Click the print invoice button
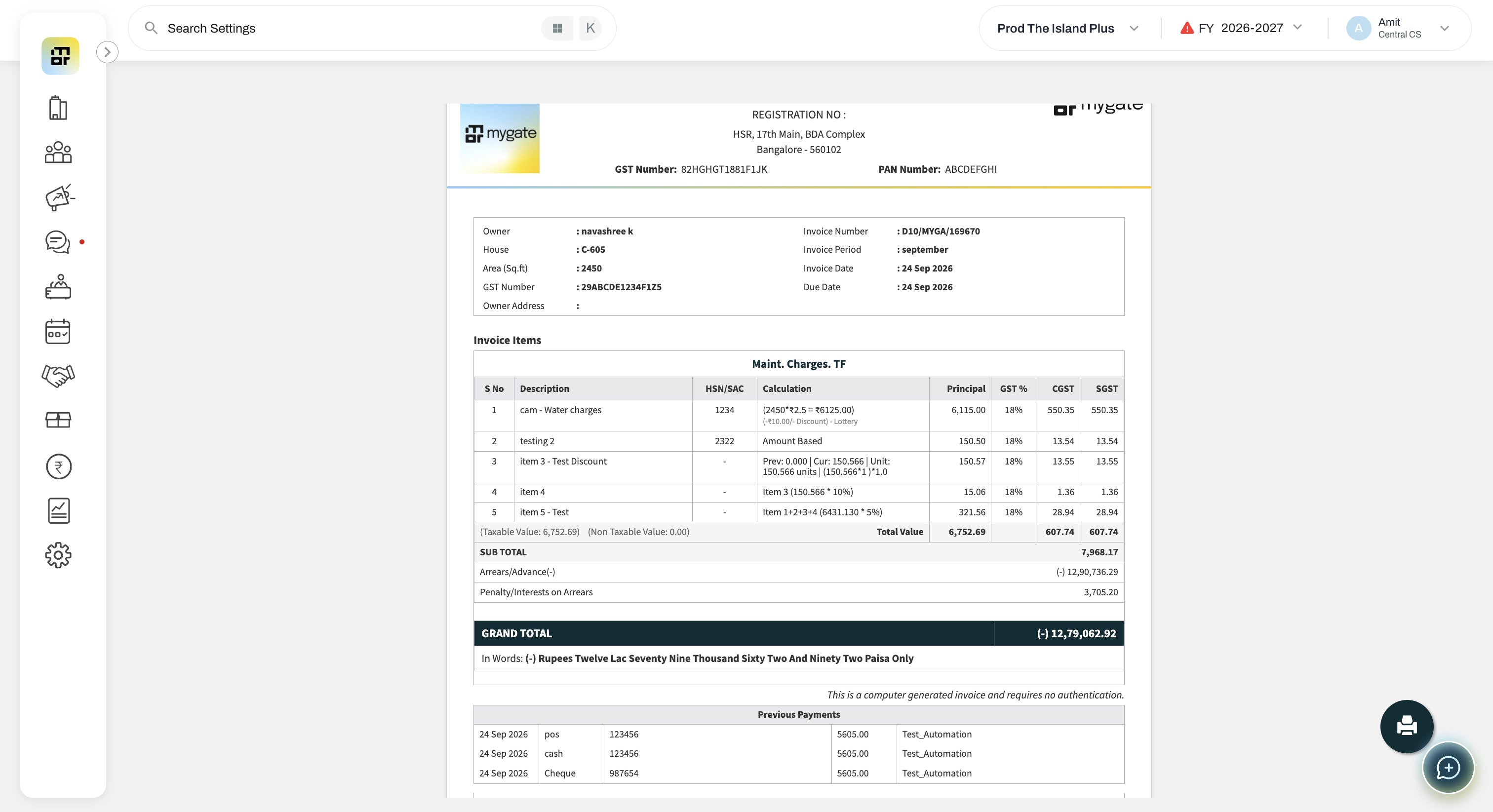The height and width of the screenshot is (812, 1493). click(x=1407, y=726)
